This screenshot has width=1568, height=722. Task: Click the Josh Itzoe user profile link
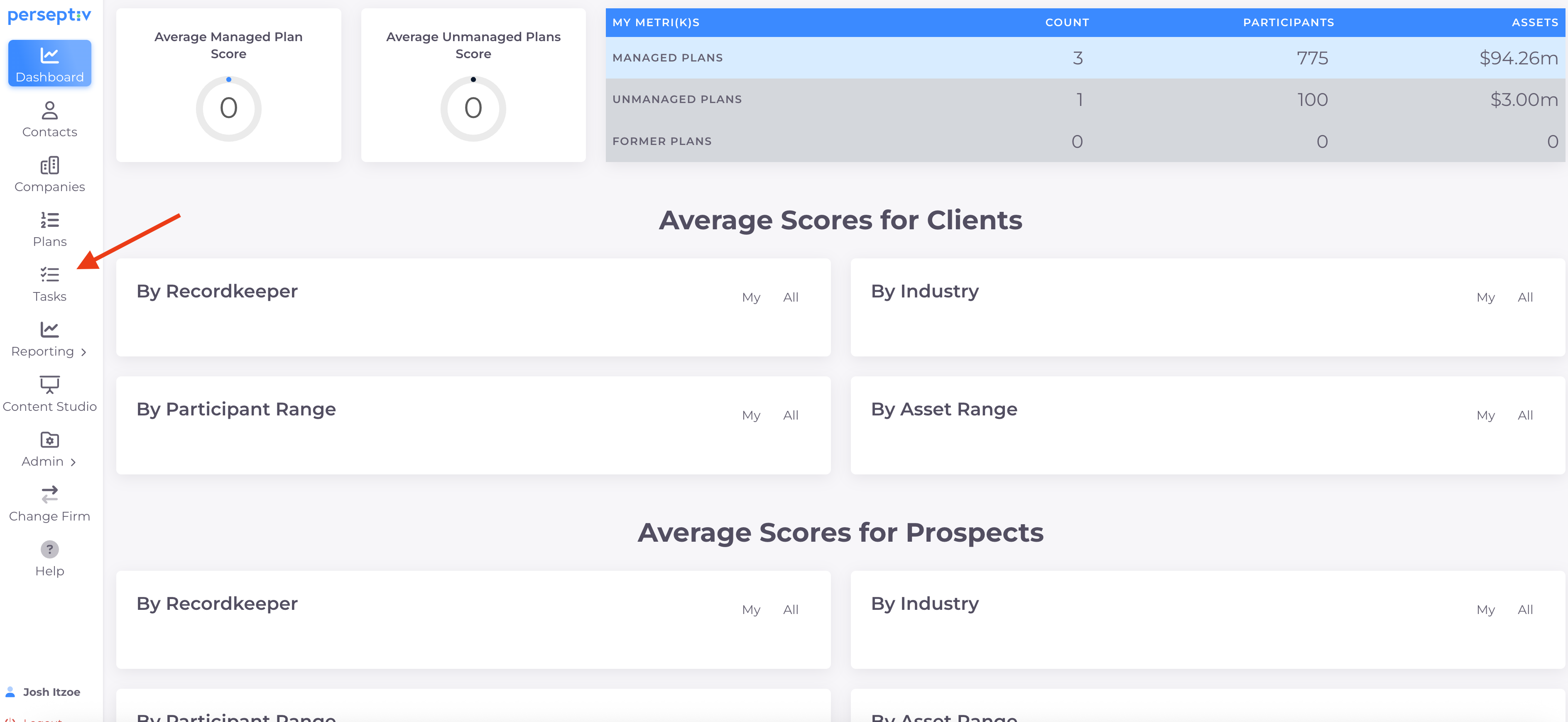click(x=51, y=692)
